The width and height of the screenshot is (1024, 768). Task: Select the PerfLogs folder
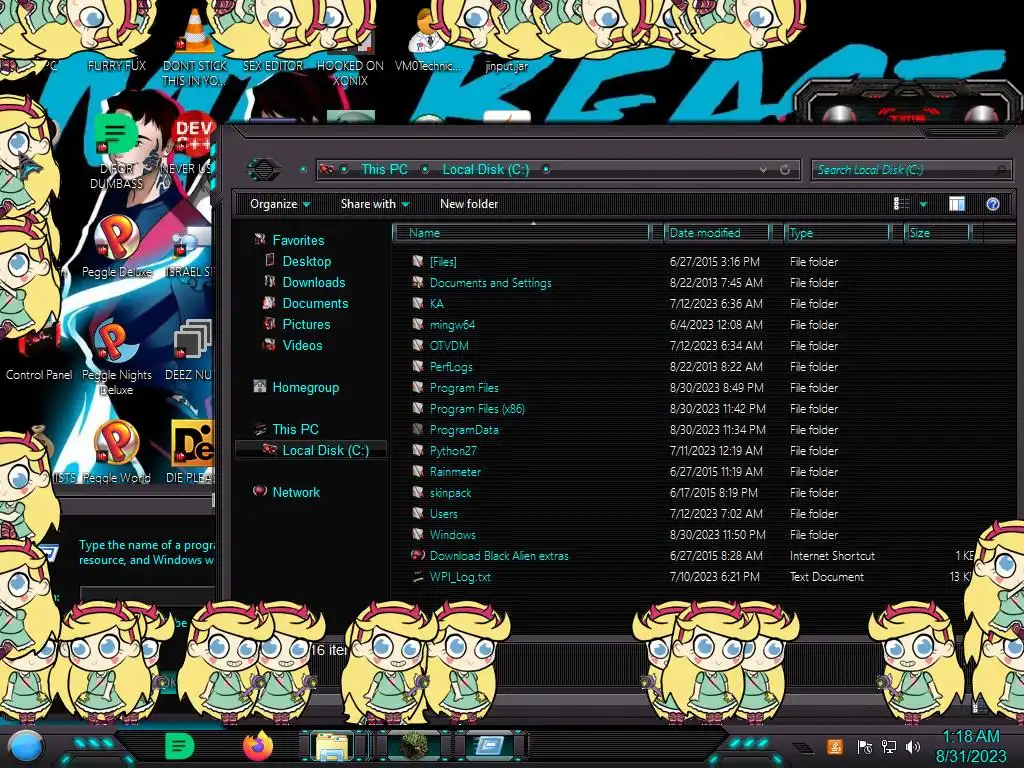tap(451, 366)
